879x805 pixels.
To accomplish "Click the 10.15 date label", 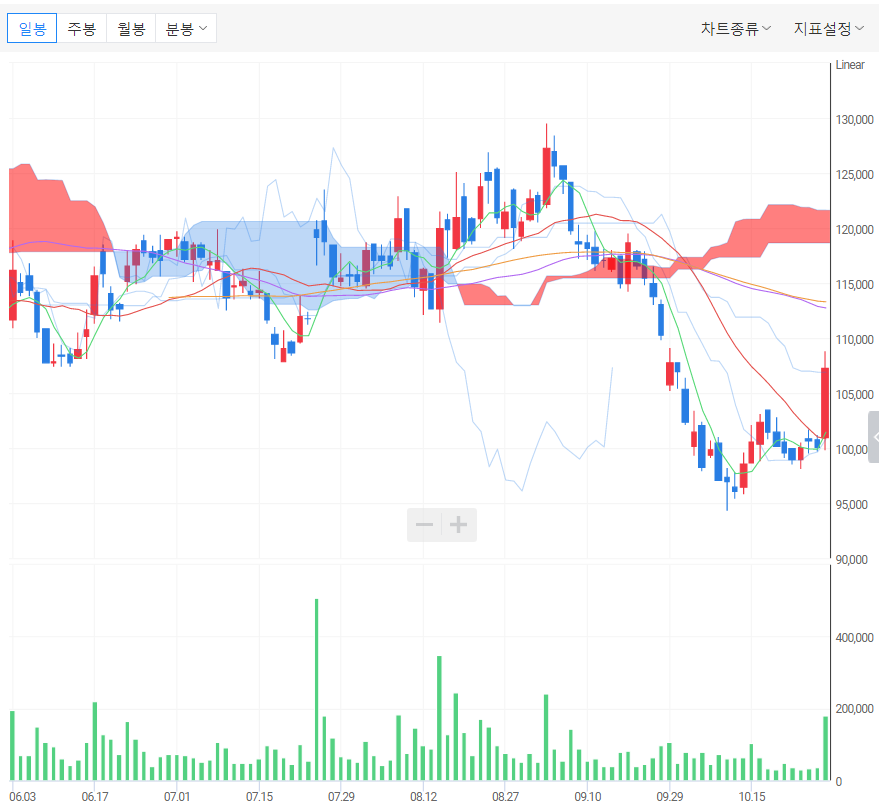I will (x=752, y=796).
